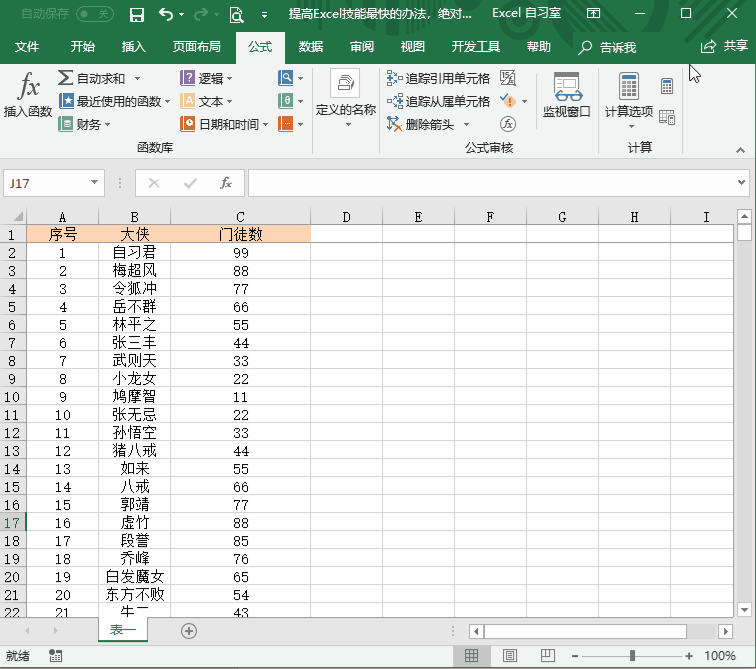The height and width of the screenshot is (669, 756).
Task: Save the workbook with the floppy disk icon
Action: (x=137, y=15)
